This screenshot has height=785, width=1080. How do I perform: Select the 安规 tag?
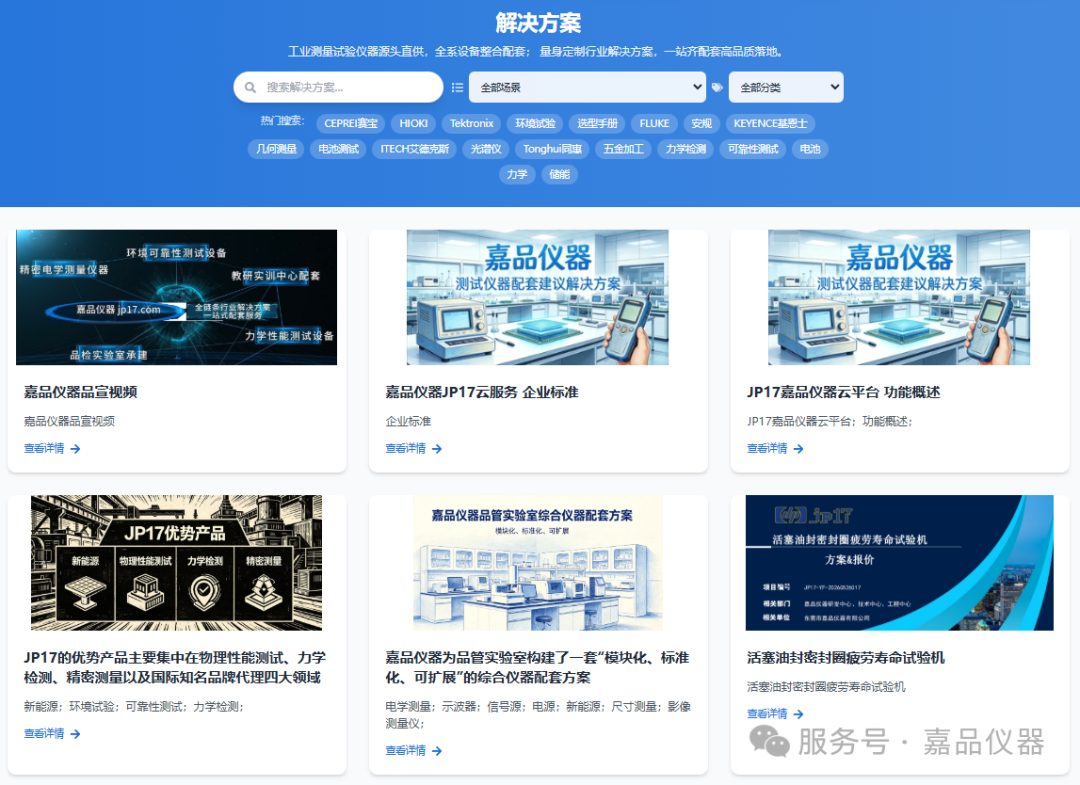point(701,123)
